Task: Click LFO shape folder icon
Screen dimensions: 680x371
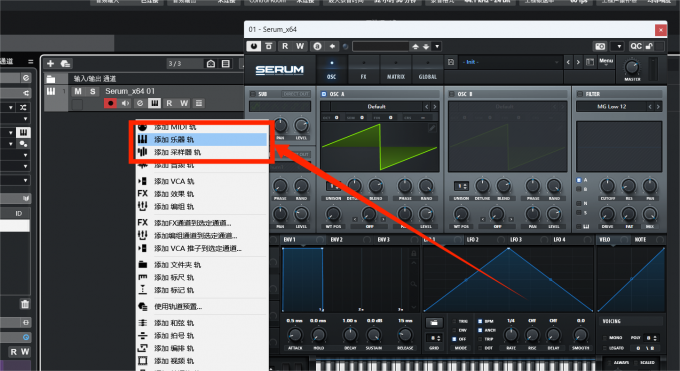Action: click(434, 322)
